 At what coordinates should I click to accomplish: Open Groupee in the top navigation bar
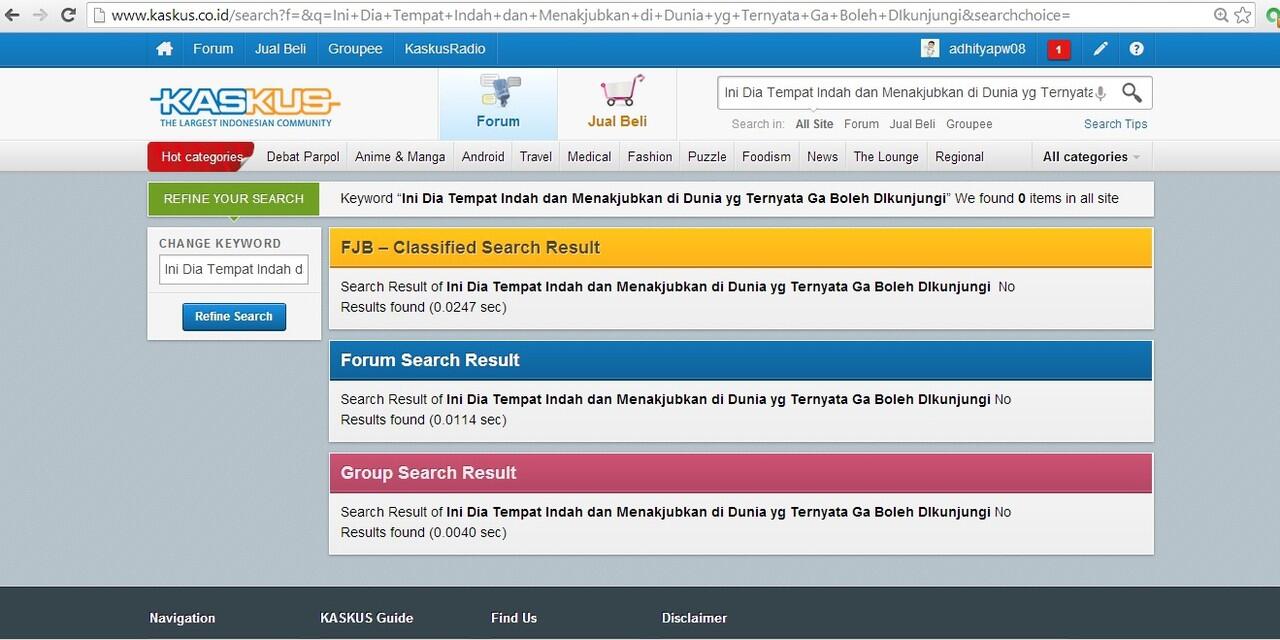[355, 49]
